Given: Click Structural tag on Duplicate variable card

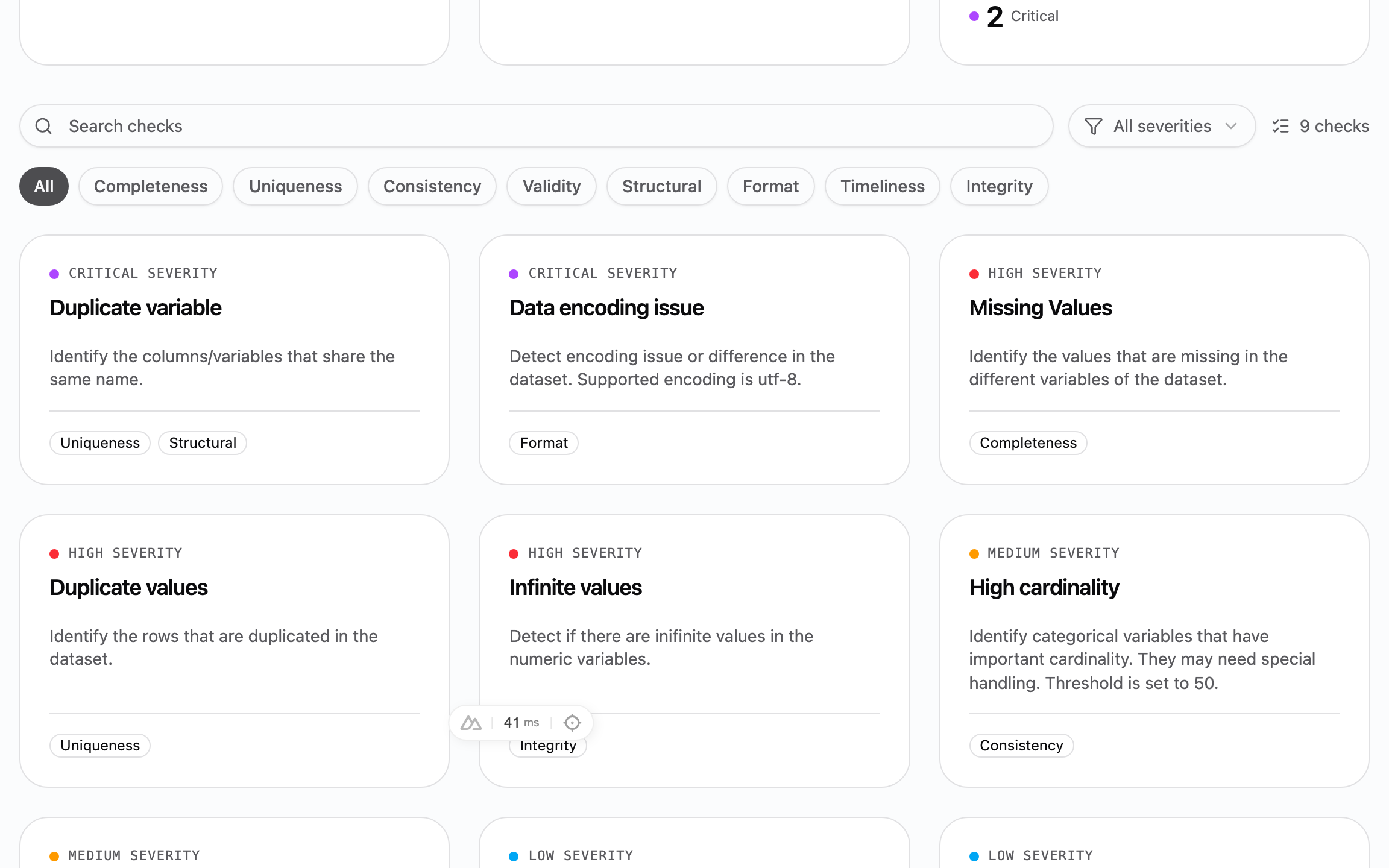Looking at the screenshot, I should point(203,443).
